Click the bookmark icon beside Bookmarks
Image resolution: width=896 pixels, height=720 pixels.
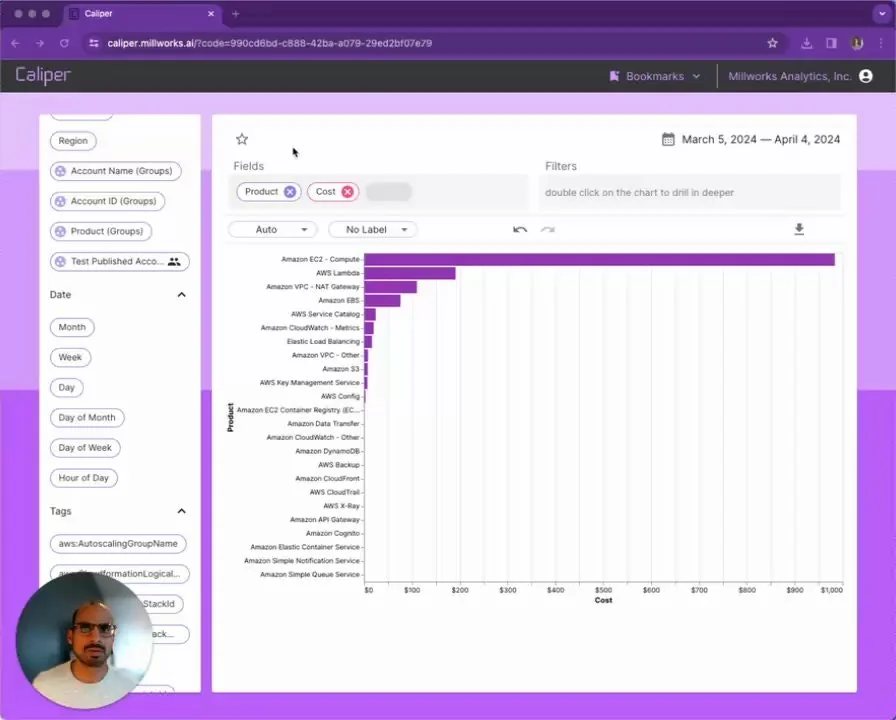(613, 75)
